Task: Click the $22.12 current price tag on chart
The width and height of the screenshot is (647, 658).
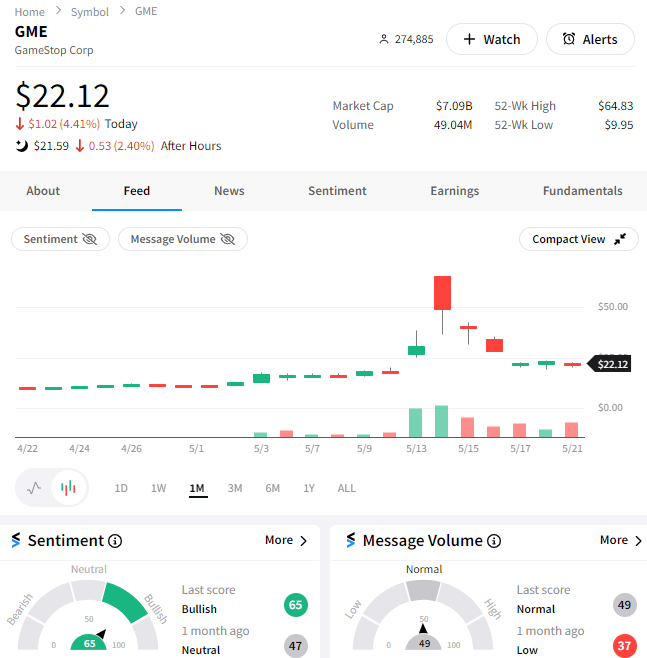Action: [x=609, y=364]
